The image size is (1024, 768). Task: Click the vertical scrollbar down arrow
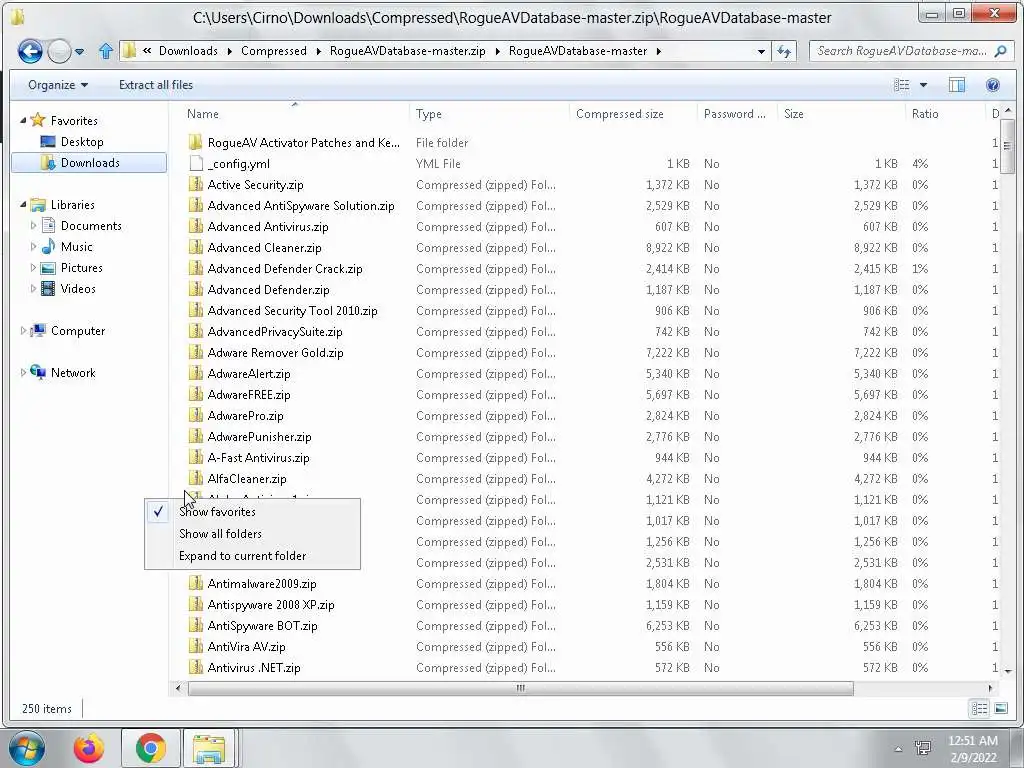click(x=1008, y=671)
